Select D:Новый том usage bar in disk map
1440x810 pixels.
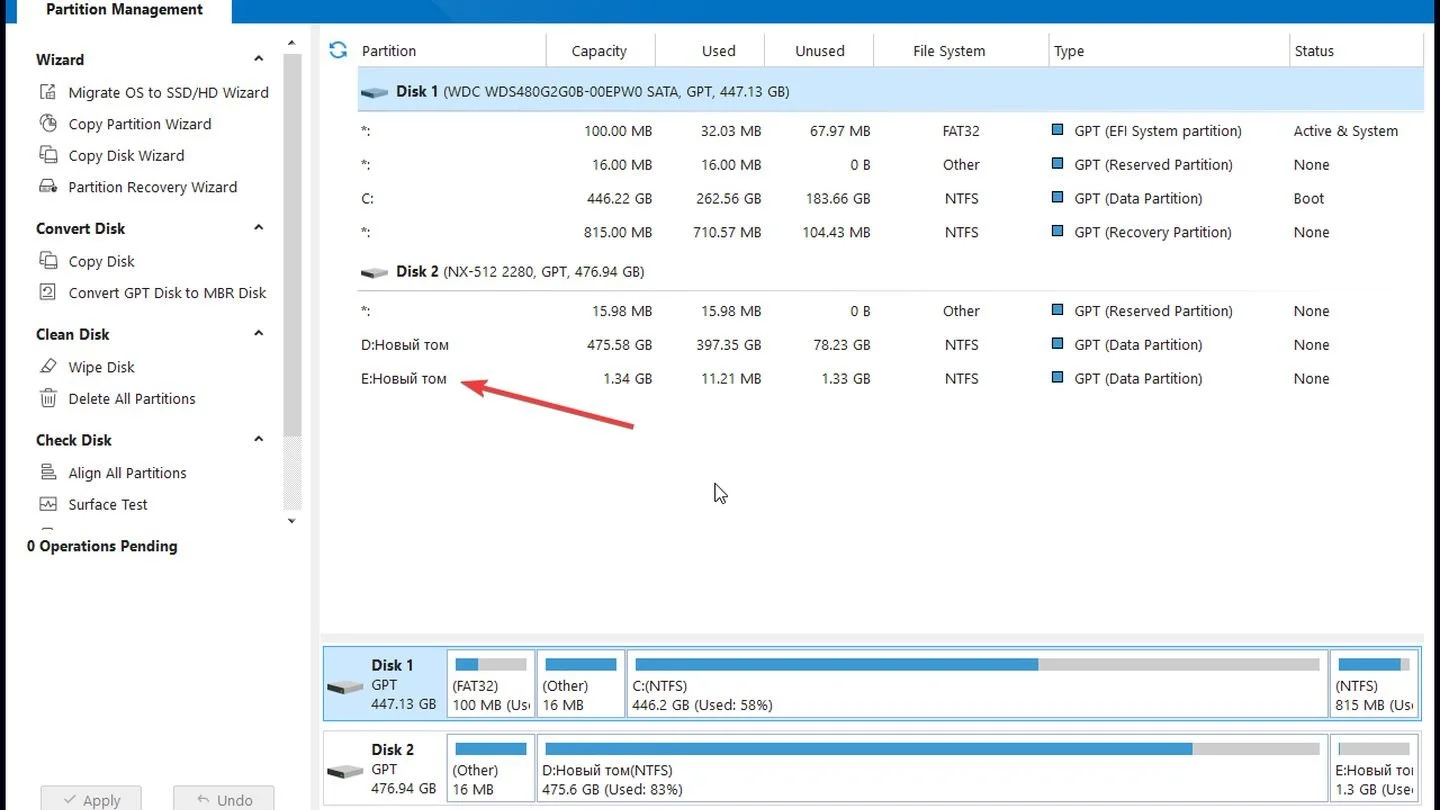932,748
